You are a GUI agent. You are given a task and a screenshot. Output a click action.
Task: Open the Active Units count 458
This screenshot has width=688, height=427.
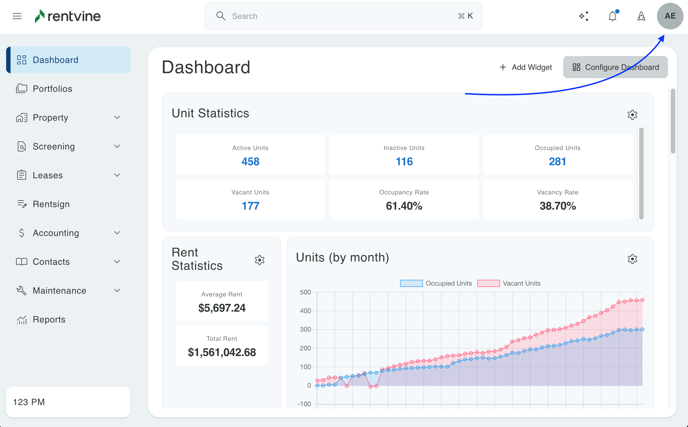(250, 161)
